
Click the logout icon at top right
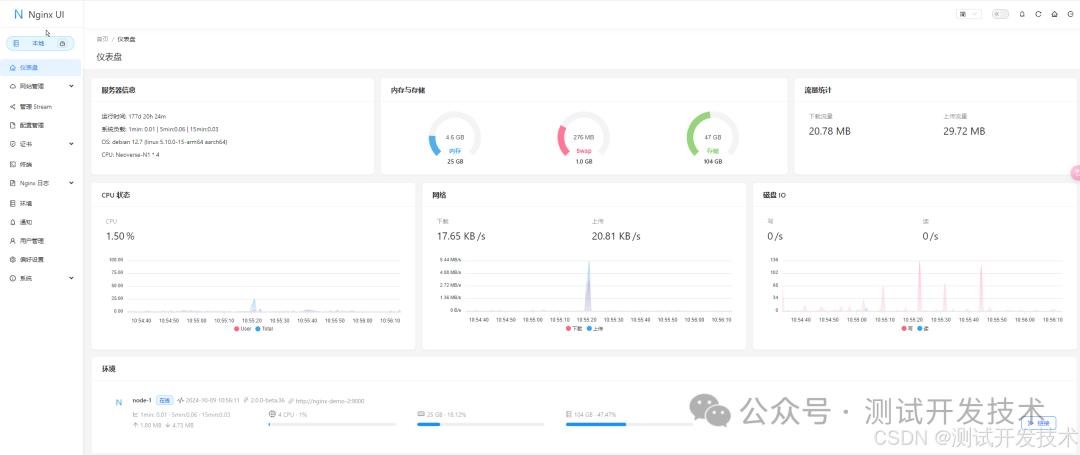click(x=1069, y=14)
